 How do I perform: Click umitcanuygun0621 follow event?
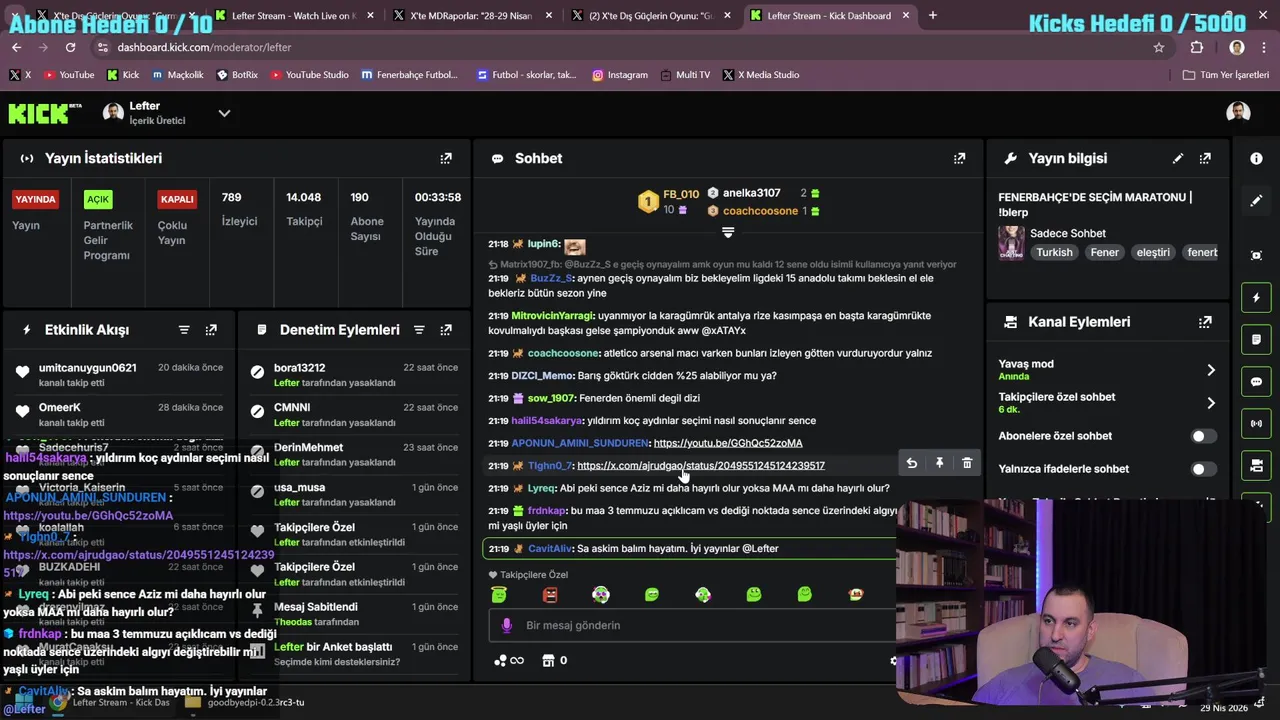tap(120, 375)
